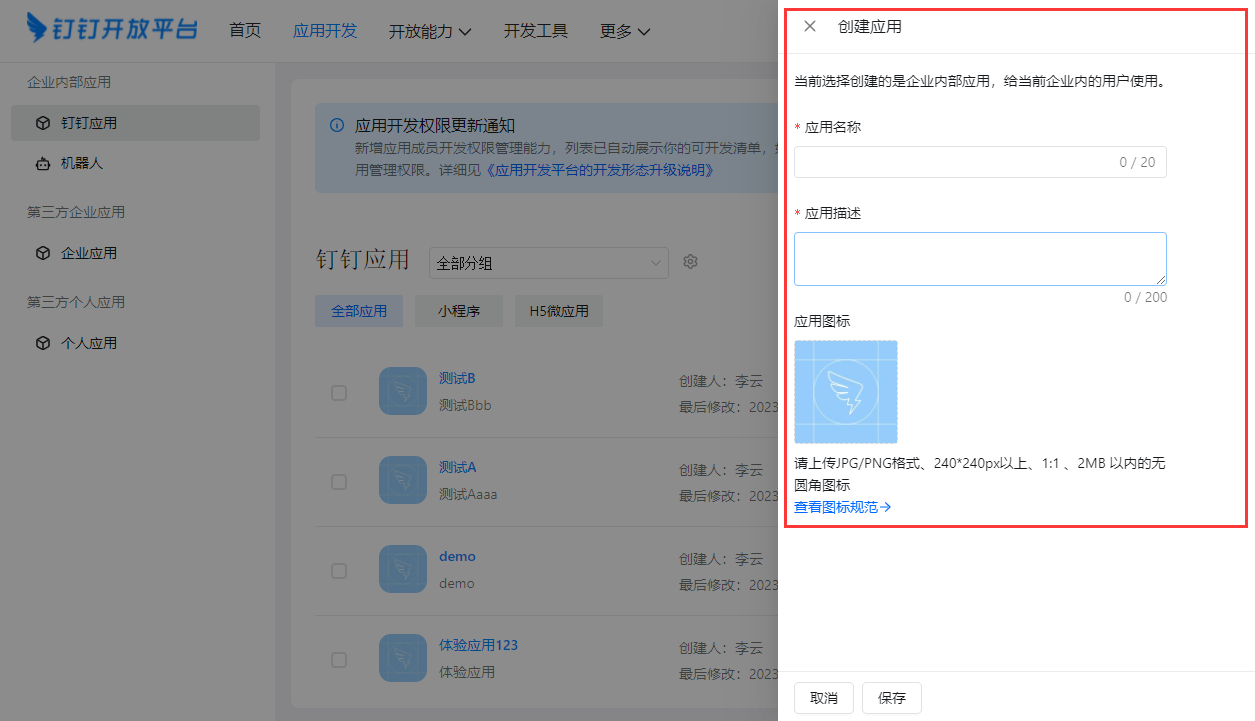Click the 体验应用123 app icon
Screen dimensions: 1255x721
[x=403, y=658]
